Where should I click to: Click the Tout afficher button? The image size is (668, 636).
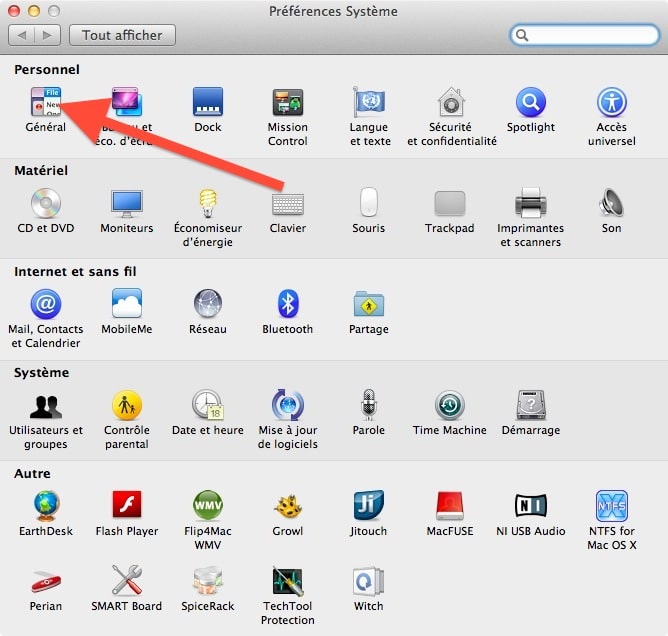122,35
